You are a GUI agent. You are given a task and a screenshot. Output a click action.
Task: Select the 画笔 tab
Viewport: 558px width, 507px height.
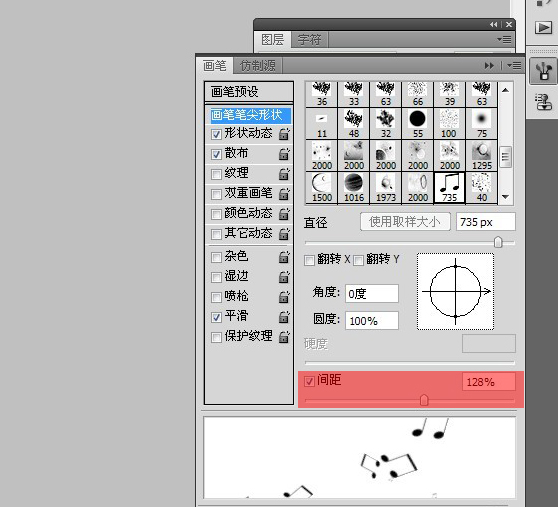tap(215, 66)
